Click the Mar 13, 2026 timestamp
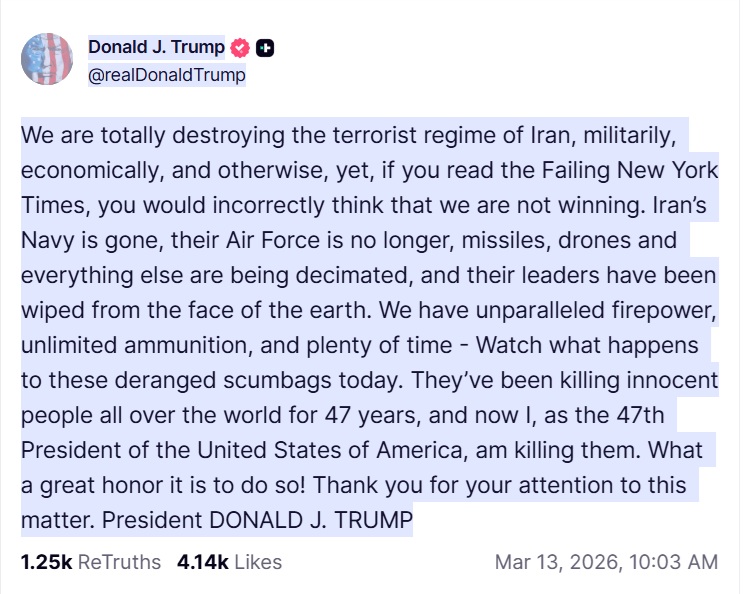The image size is (744, 594). pos(606,562)
